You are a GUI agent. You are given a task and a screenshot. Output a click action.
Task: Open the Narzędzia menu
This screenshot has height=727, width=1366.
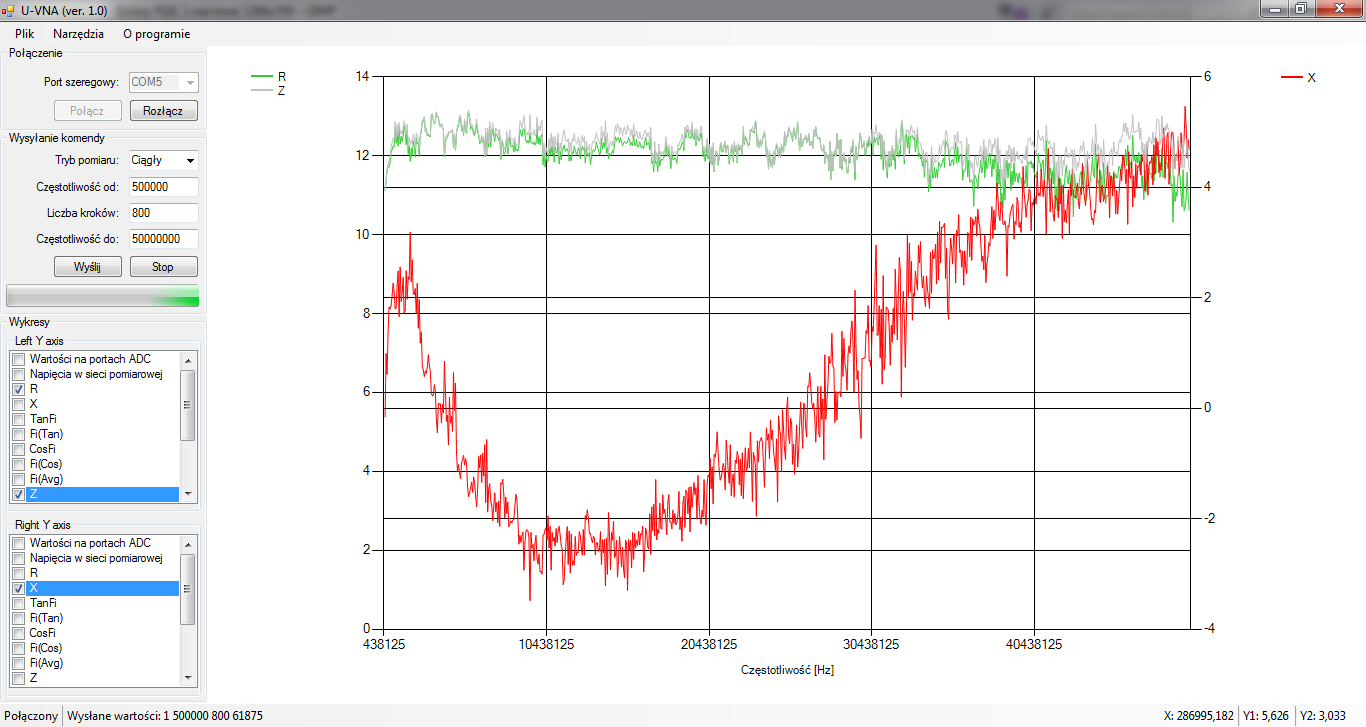point(78,33)
